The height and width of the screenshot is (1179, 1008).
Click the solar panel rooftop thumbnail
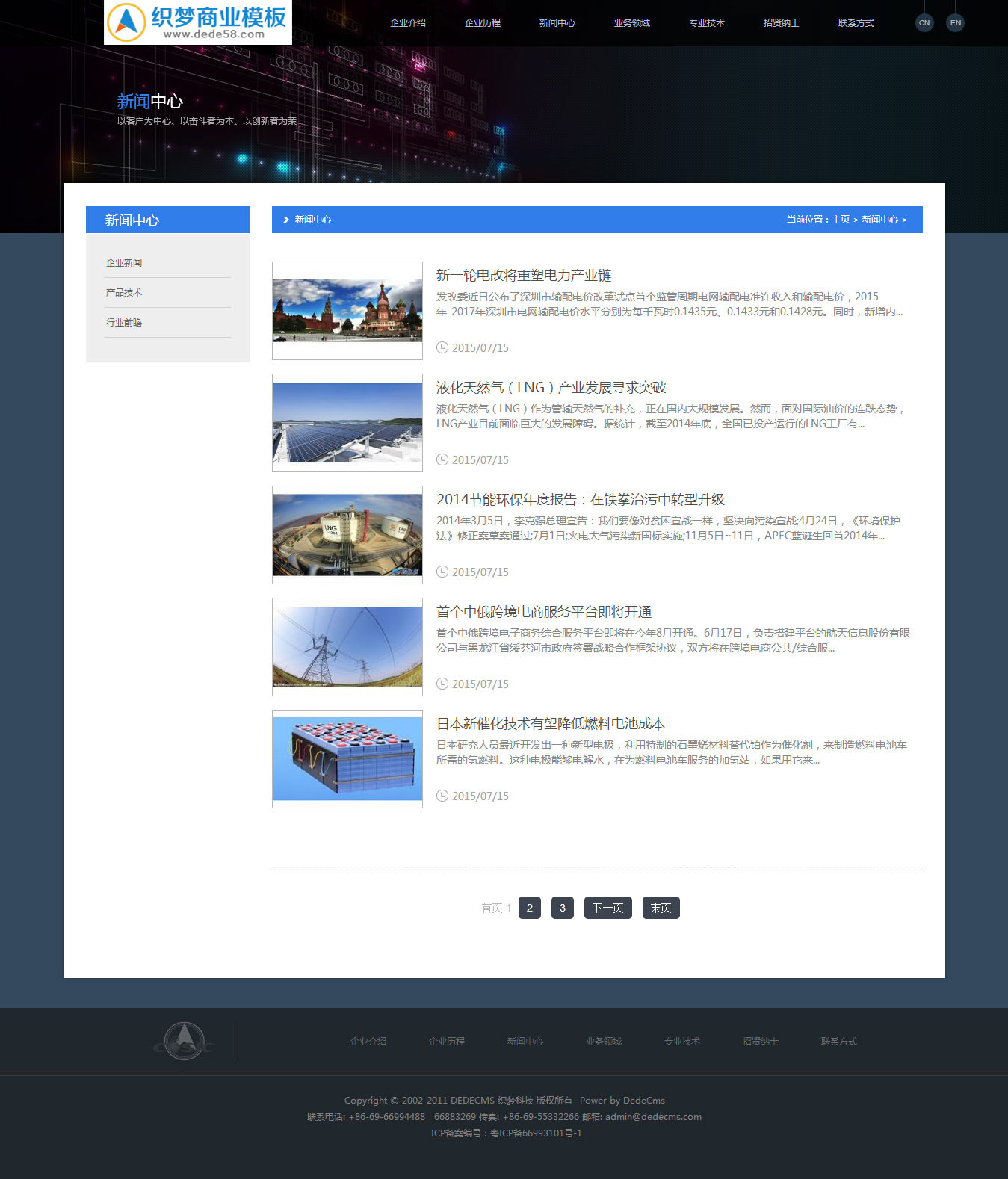coord(347,422)
